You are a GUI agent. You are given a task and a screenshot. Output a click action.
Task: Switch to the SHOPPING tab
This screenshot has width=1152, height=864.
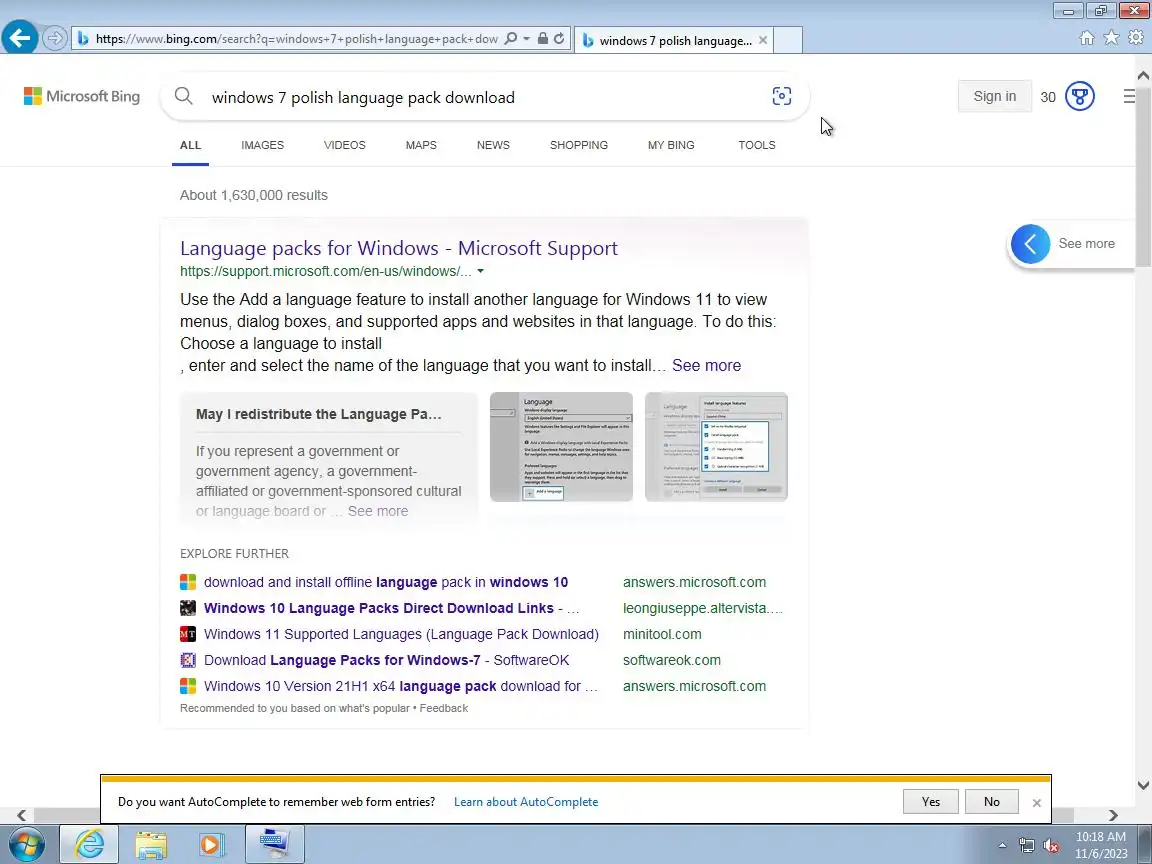point(579,145)
